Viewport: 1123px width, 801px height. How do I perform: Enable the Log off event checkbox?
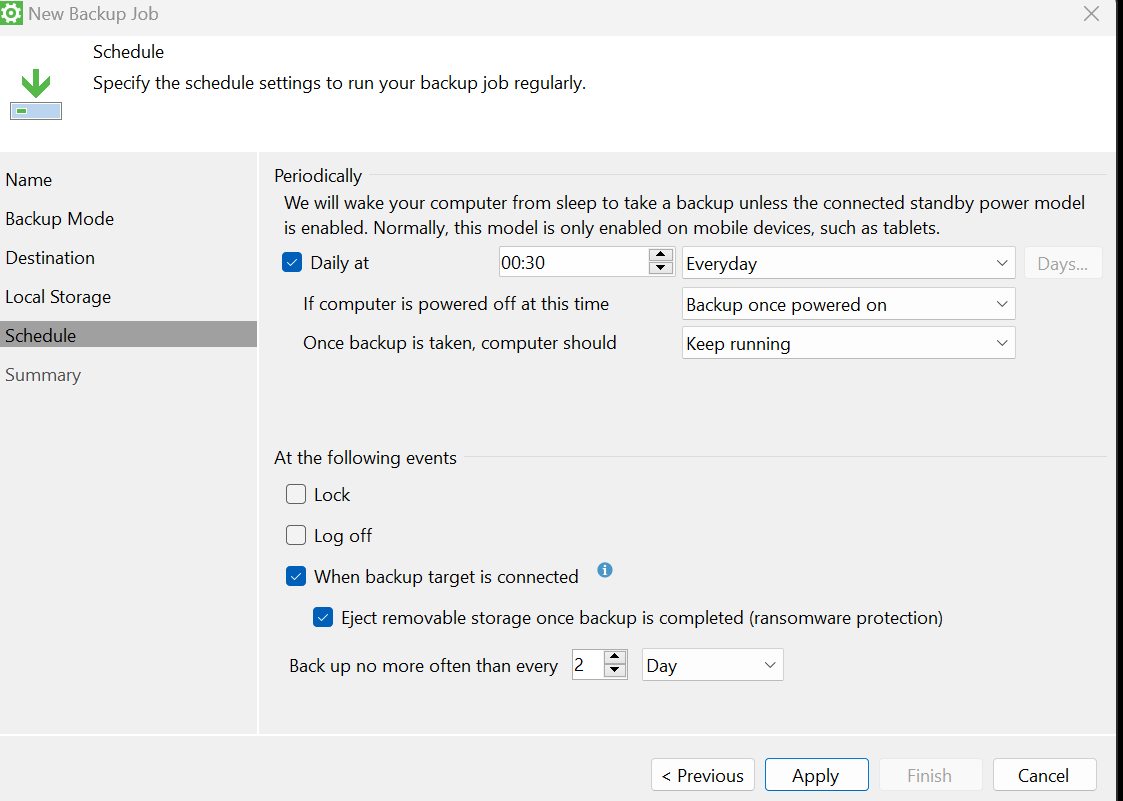click(296, 535)
